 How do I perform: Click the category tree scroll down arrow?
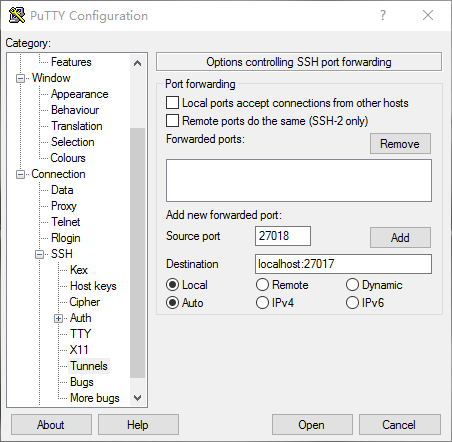137,398
